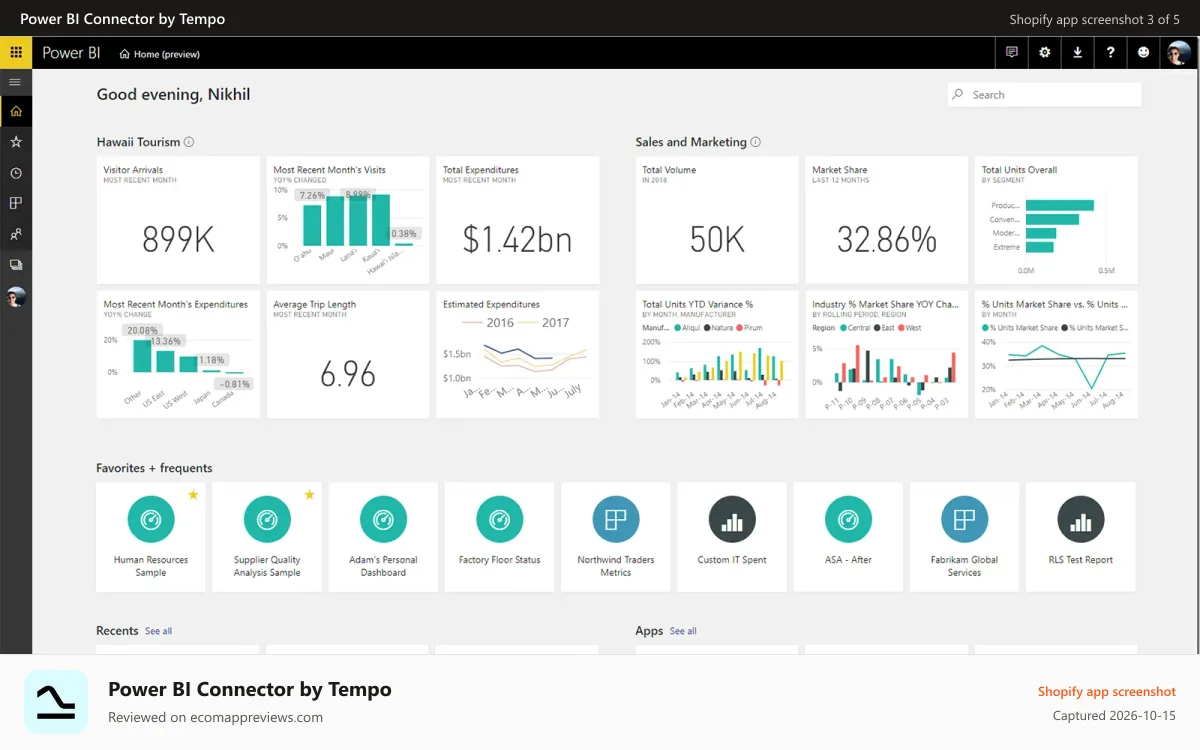1200x750 pixels.
Task: Click the Search input field
Action: 1044,95
